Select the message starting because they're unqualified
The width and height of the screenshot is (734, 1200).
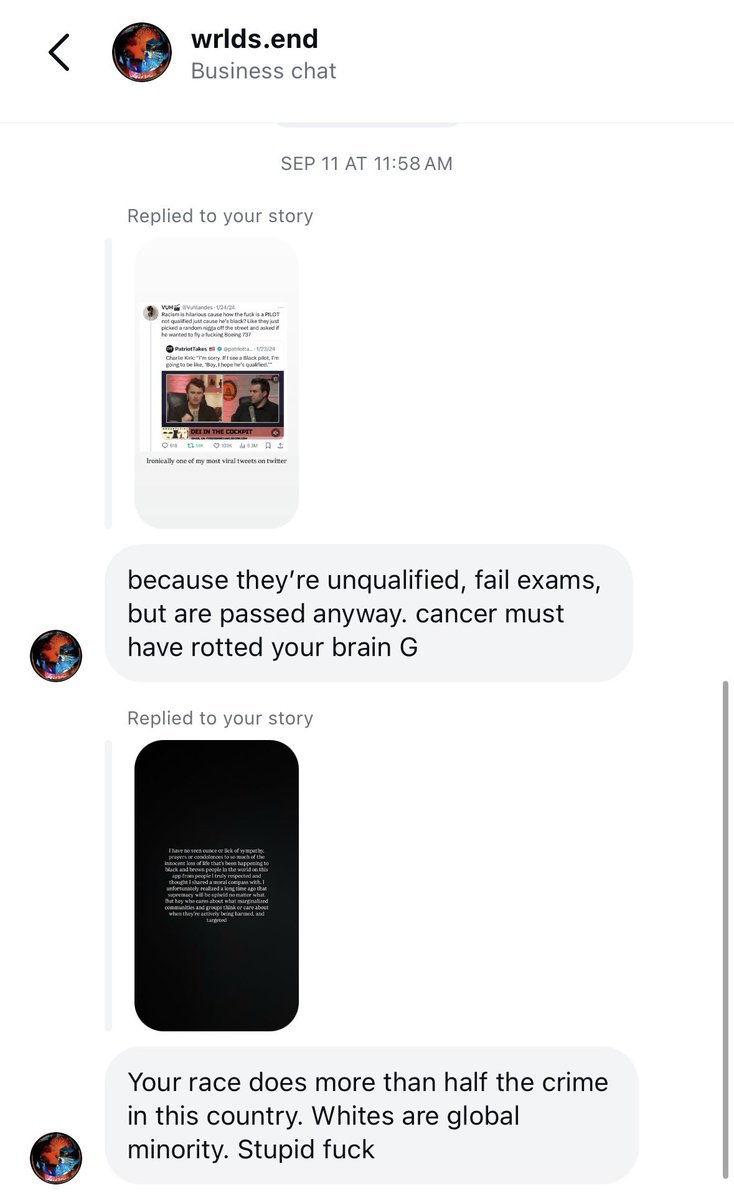[369, 613]
